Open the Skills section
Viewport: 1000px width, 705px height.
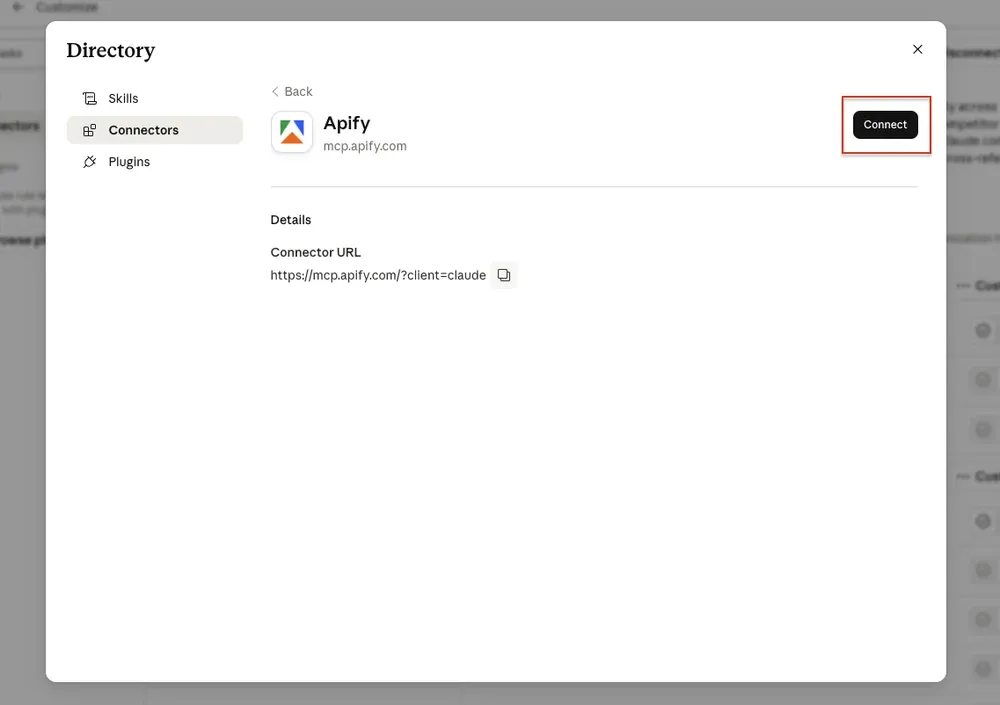[154, 98]
